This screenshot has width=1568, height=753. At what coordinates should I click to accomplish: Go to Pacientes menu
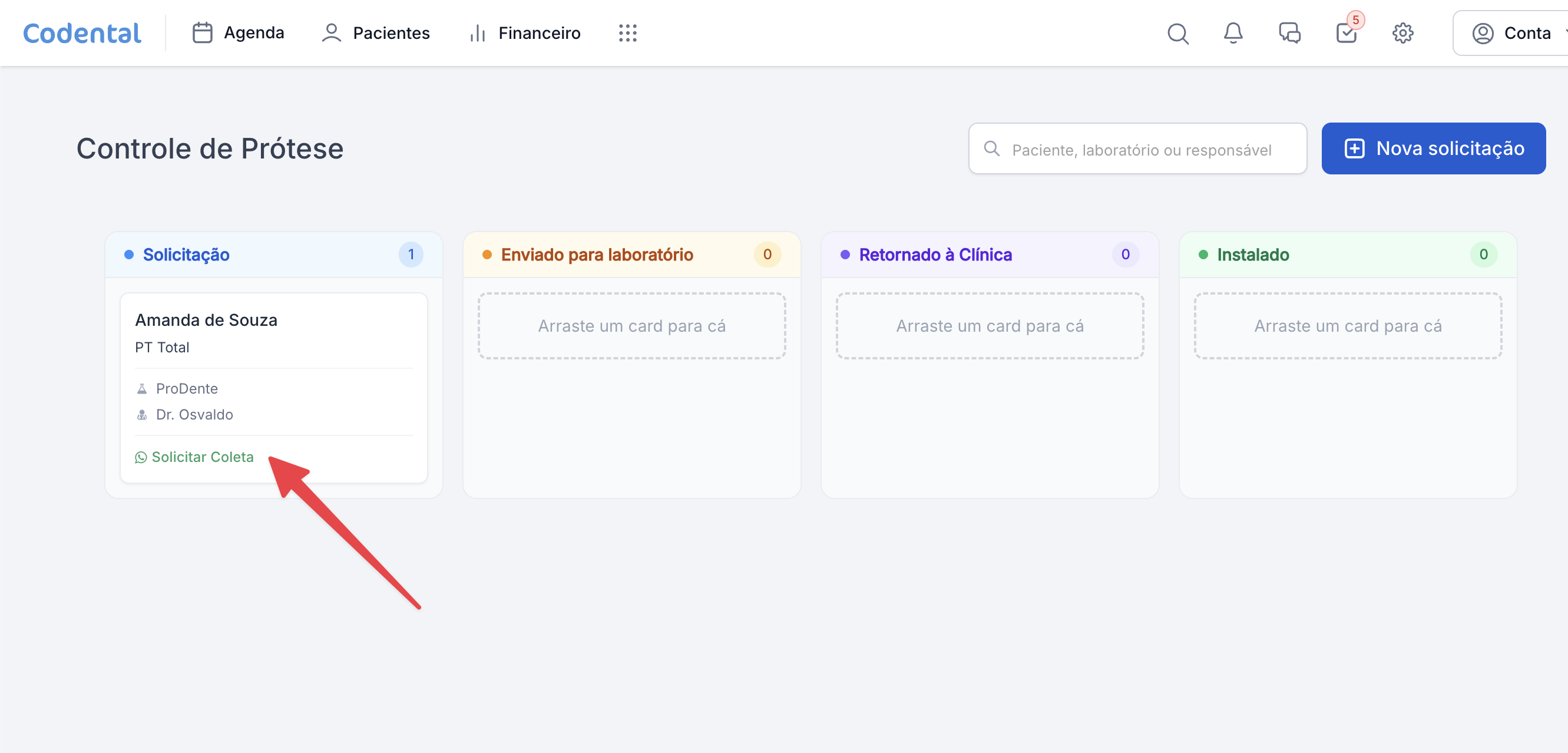click(376, 33)
